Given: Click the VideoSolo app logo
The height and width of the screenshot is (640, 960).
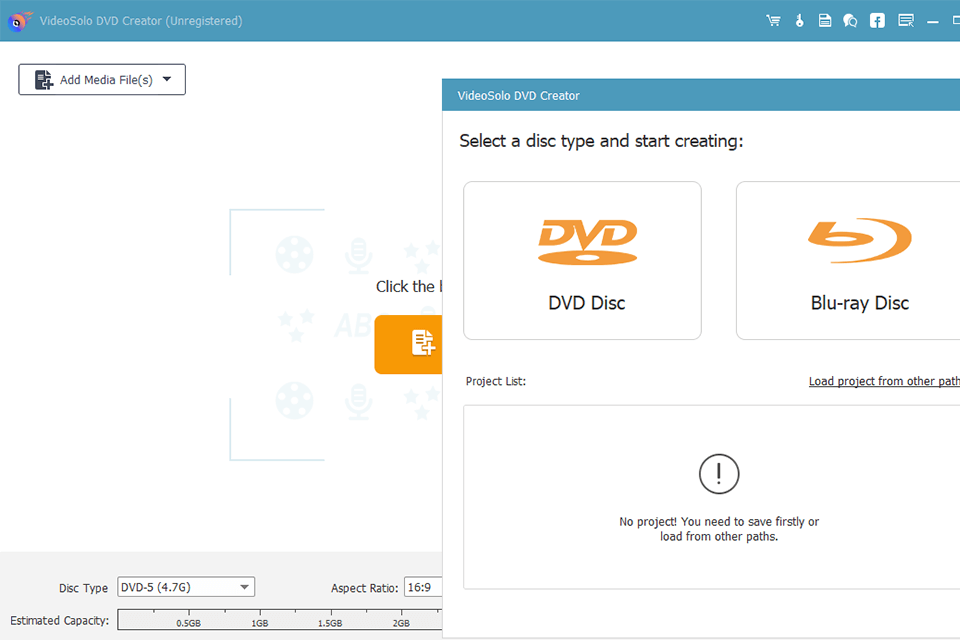Looking at the screenshot, I should pyautogui.click(x=16, y=19).
